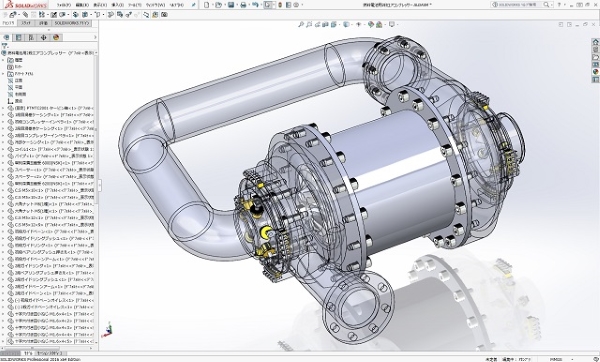Open the second CommandManager tab, スケッチ
The width and height of the screenshot is (600, 362).
[26, 23]
